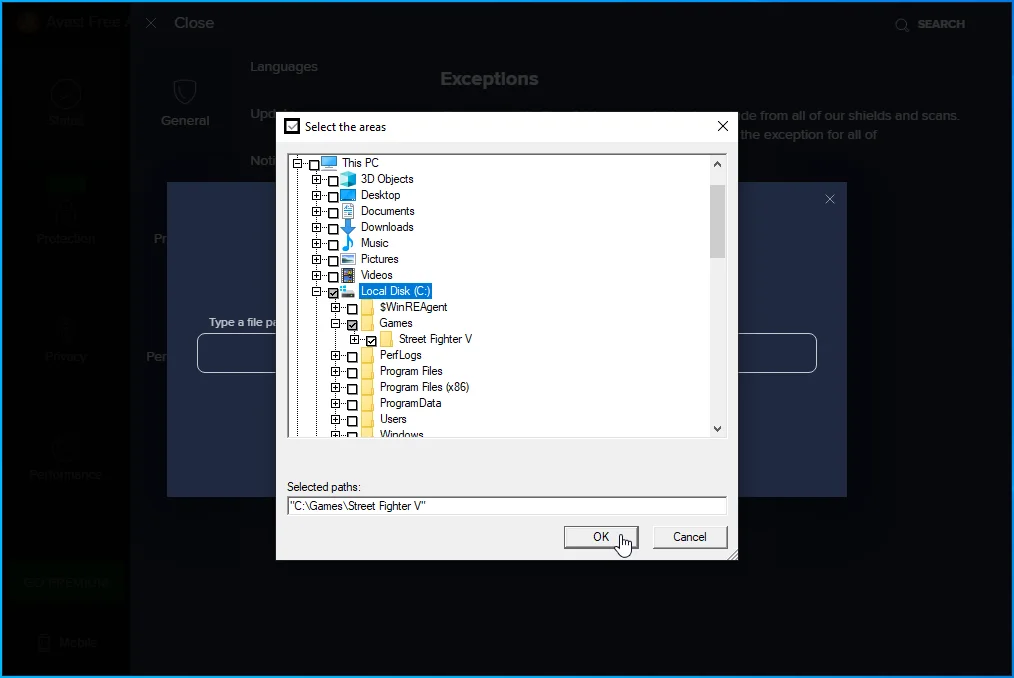Screen dimensions: 1014x678
Task: Check the 3D Objects checkbox
Action: [333, 180]
